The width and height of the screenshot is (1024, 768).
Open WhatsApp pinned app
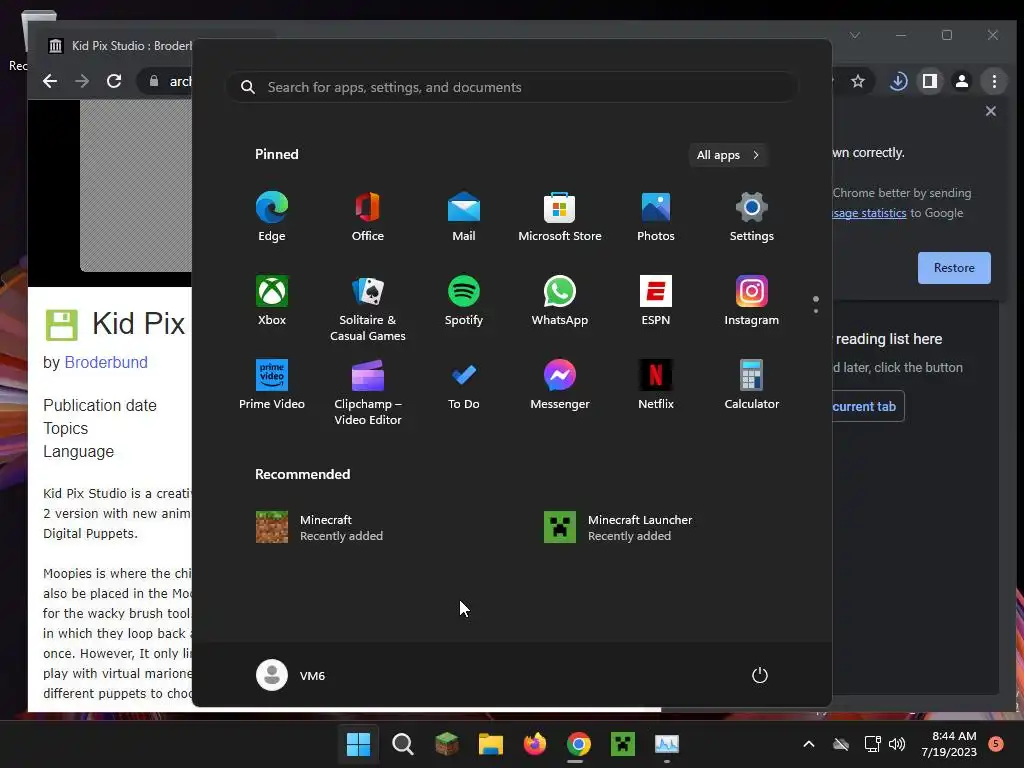coord(560,301)
